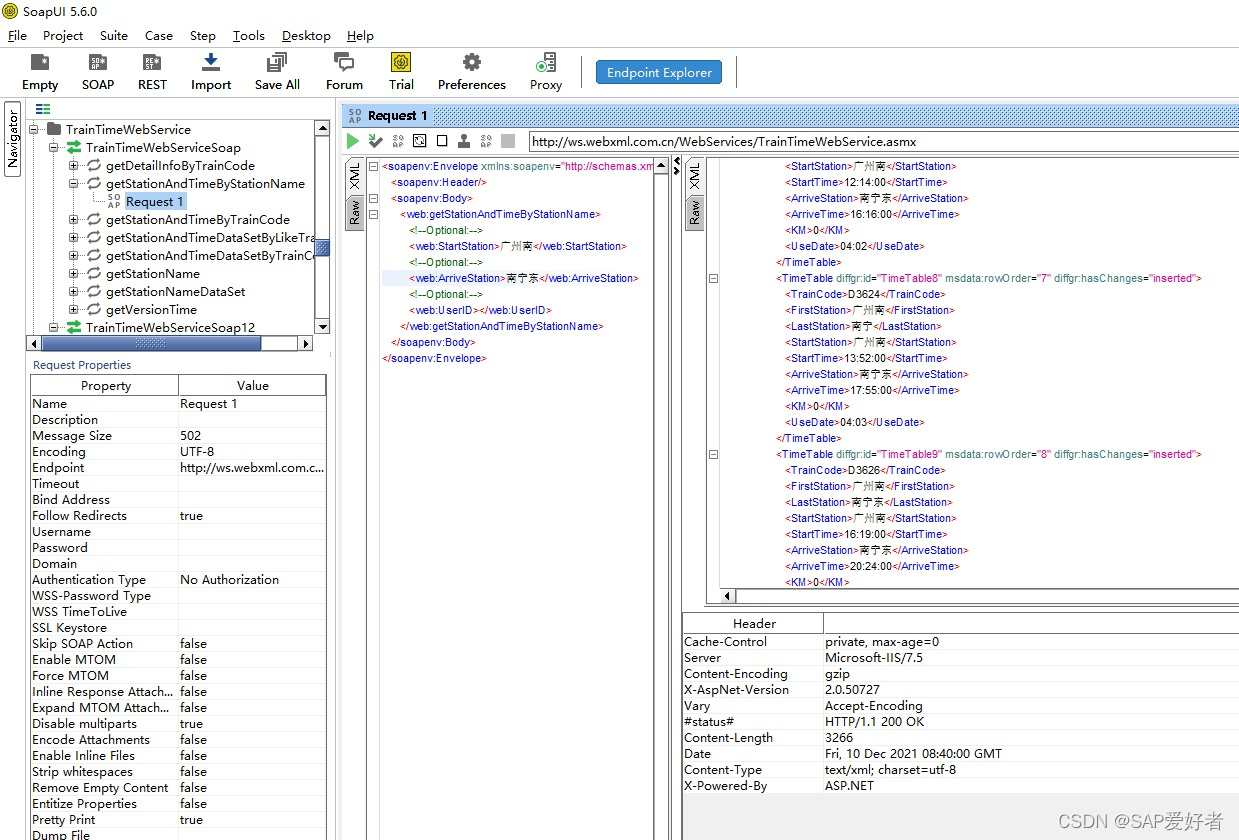Image resolution: width=1239 pixels, height=840 pixels.
Task: Click the Save All toolbar icon
Action: (276, 70)
